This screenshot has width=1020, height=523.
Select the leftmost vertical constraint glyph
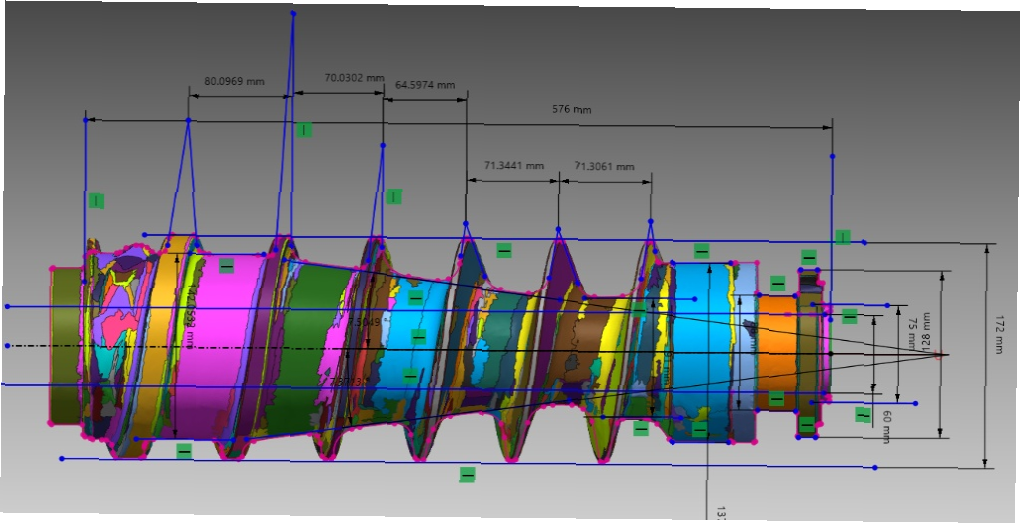(96, 200)
